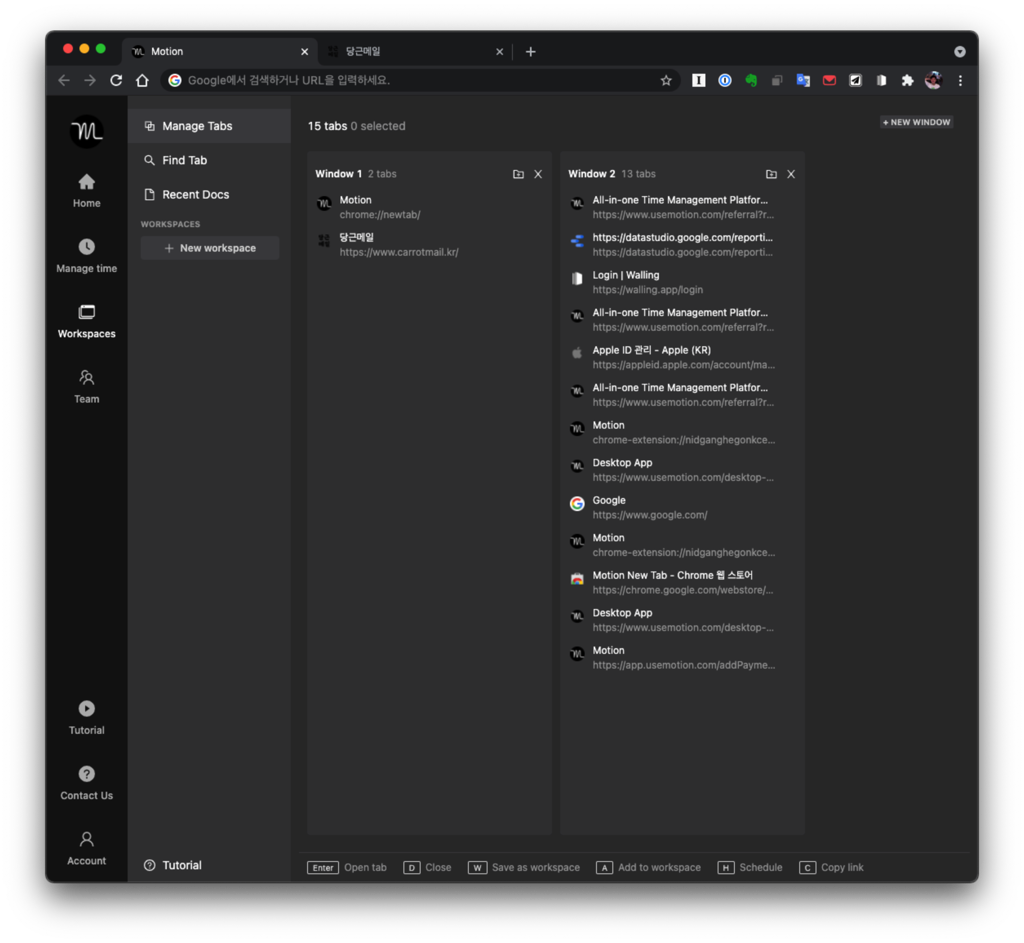This screenshot has height=943, width=1024.
Task: Open Chrome three-dot menu
Action: [960, 80]
